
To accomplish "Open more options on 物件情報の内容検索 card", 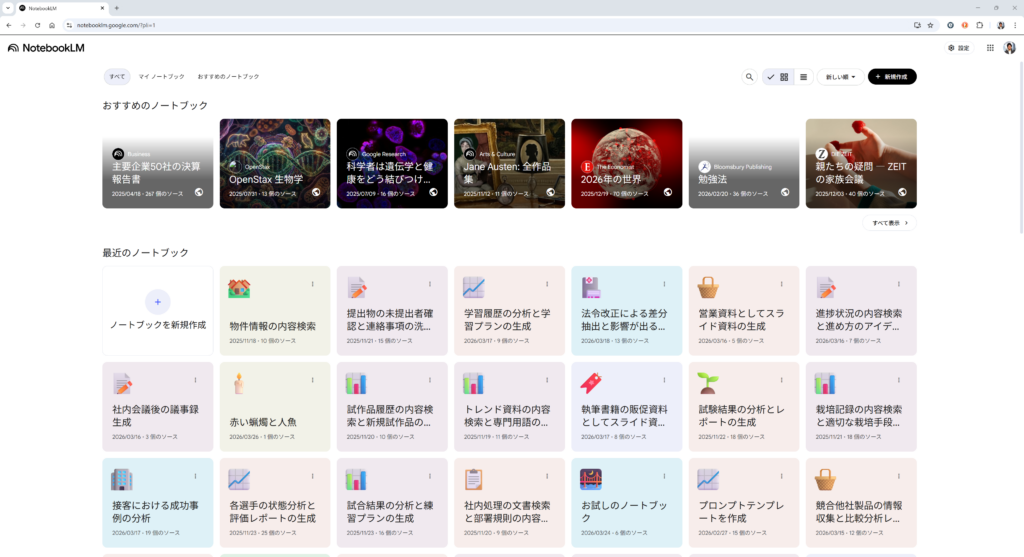I will (x=312, y=284).
